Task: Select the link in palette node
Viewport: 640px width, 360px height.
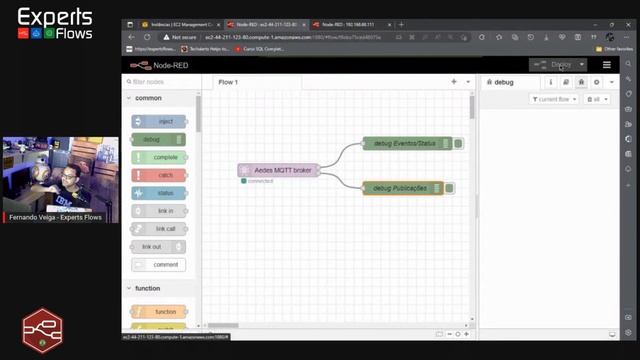Action: 159,211
